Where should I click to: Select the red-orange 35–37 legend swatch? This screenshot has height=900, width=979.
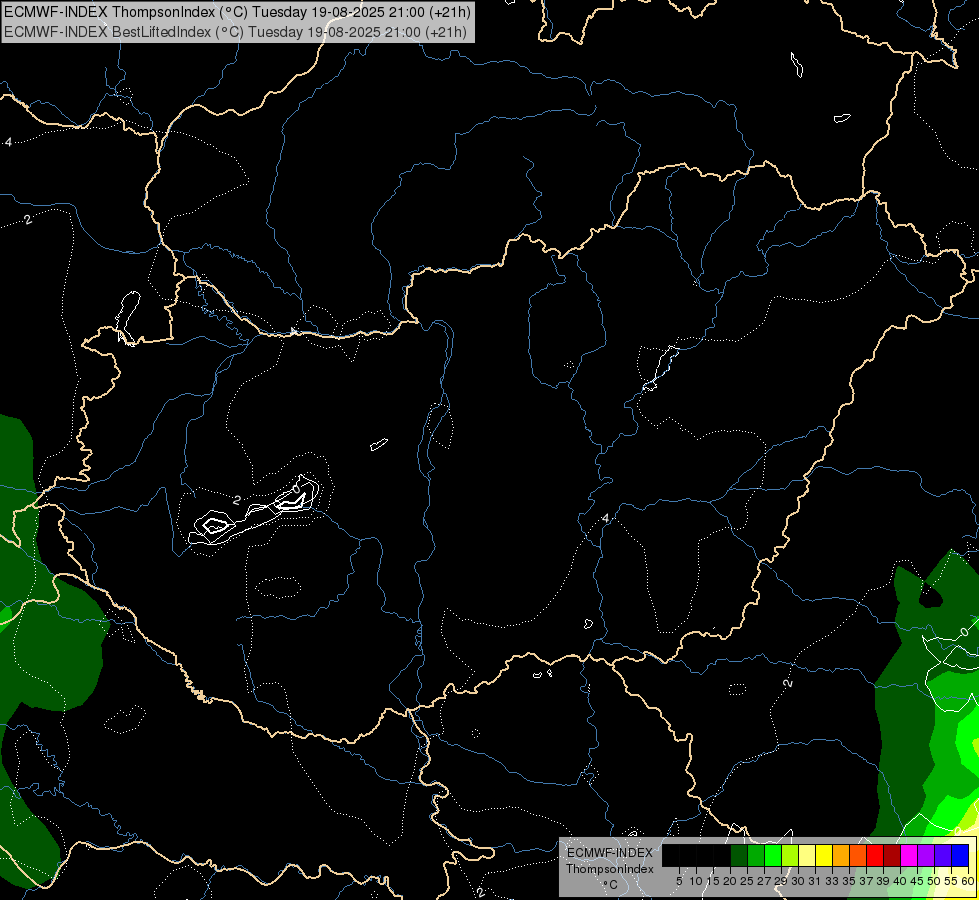[x=858, y=855]
